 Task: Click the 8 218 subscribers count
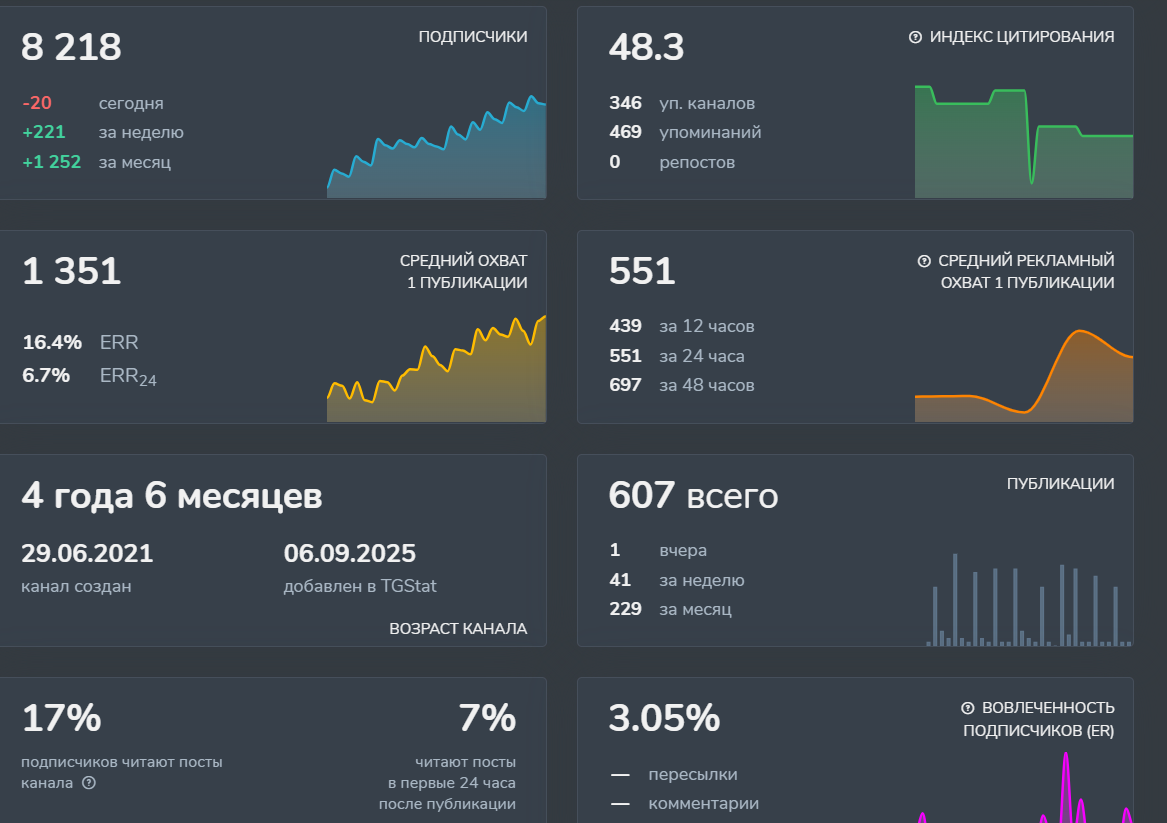(x=71, y=47)
